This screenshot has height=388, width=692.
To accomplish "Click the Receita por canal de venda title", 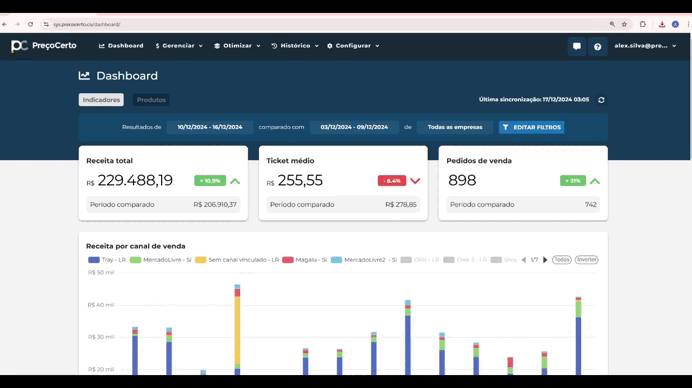I will [135, 246].
